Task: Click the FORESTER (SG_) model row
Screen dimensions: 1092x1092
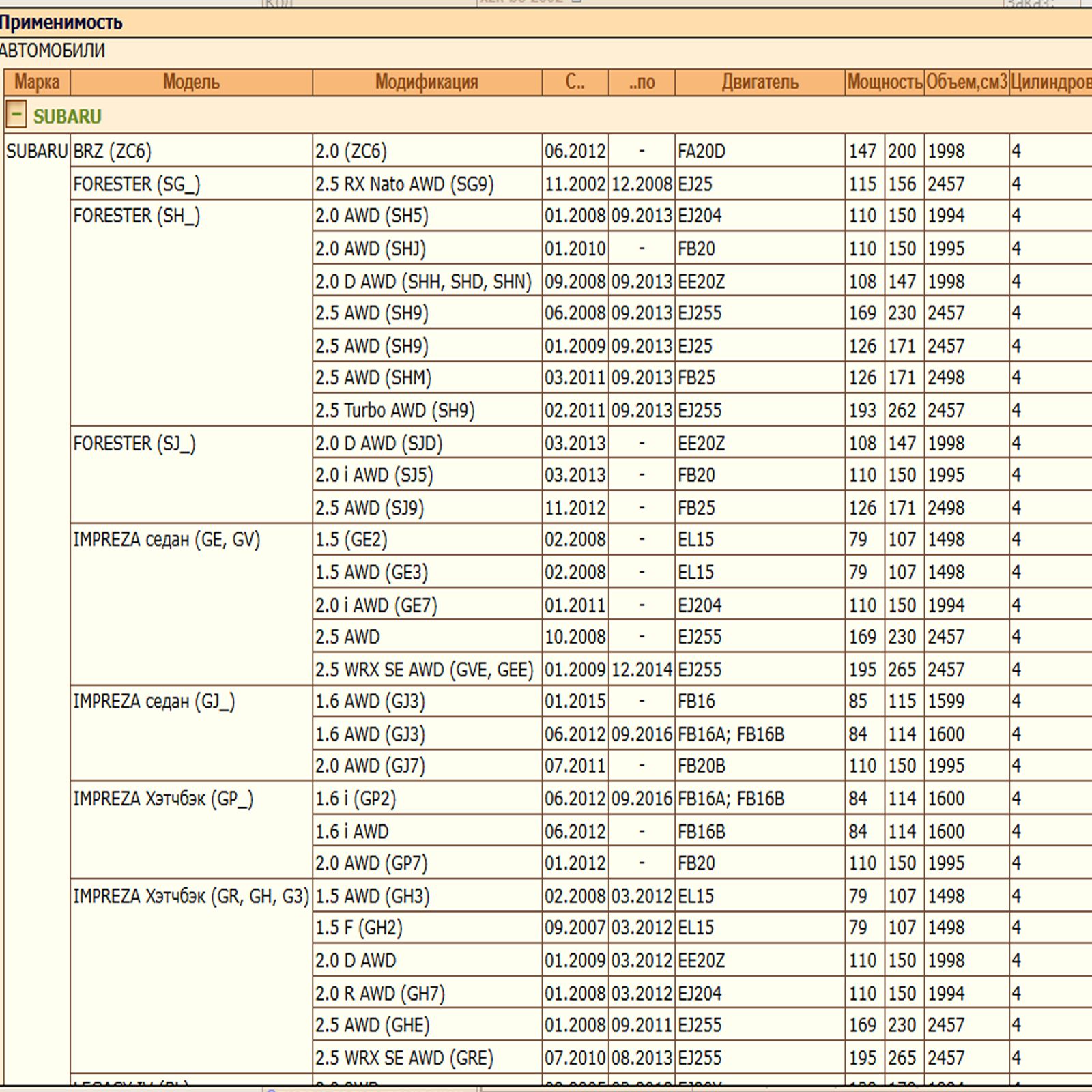Action: pyautogui.click(x=136, y=184)
